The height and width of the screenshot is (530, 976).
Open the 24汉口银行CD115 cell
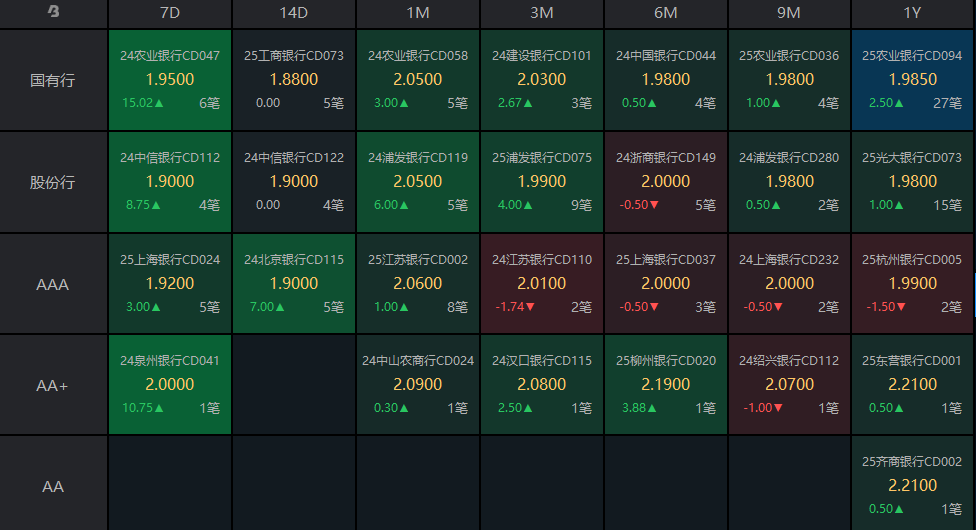[x=542, y=384]
